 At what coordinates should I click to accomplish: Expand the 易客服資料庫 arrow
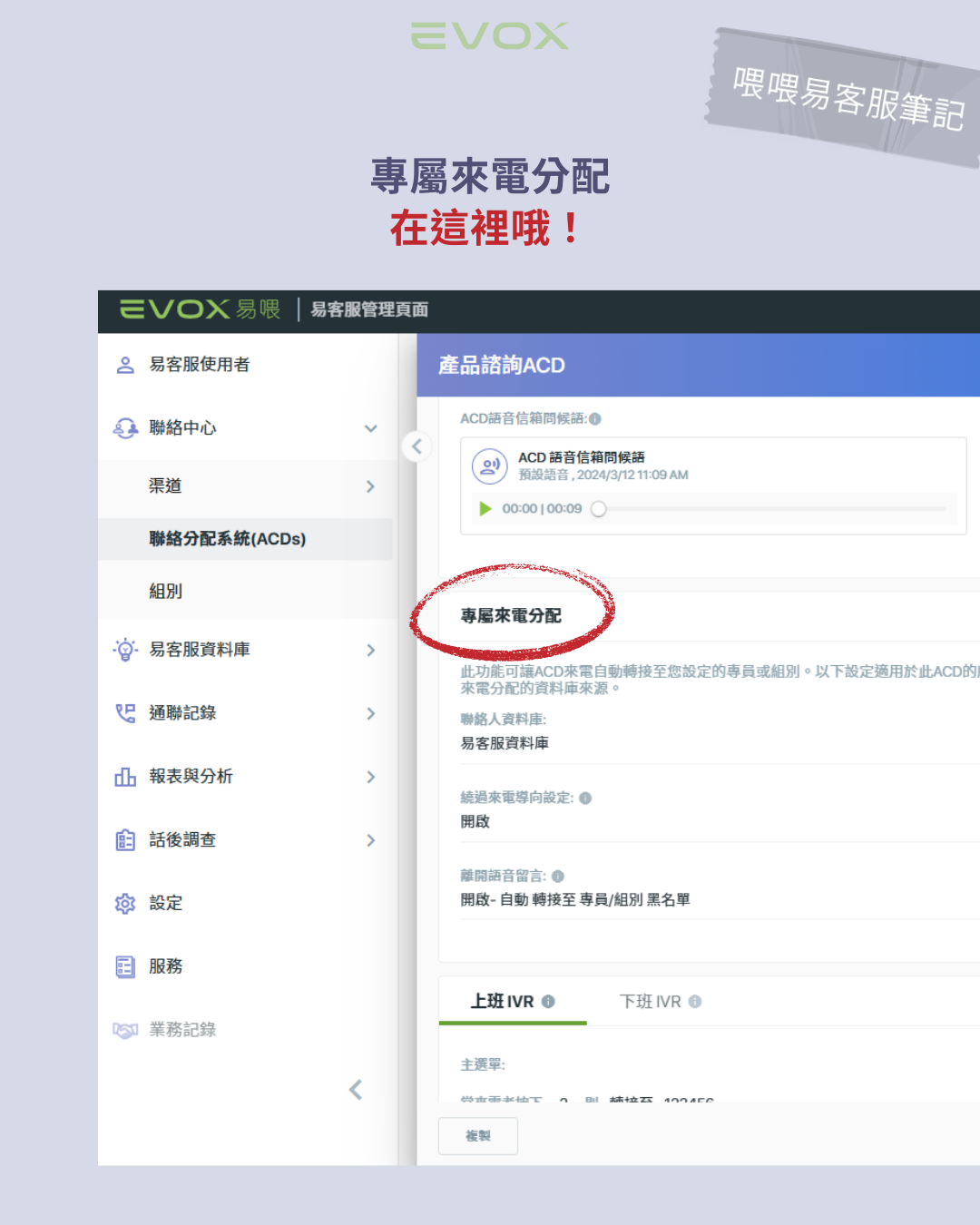coord(370,650)
